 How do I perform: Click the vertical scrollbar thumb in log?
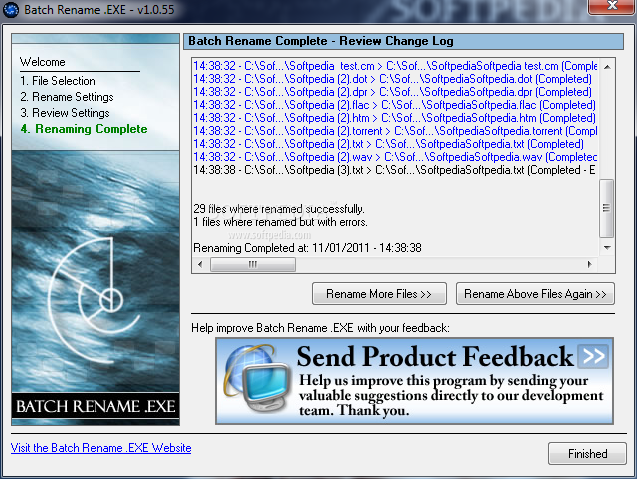[607, 208]
